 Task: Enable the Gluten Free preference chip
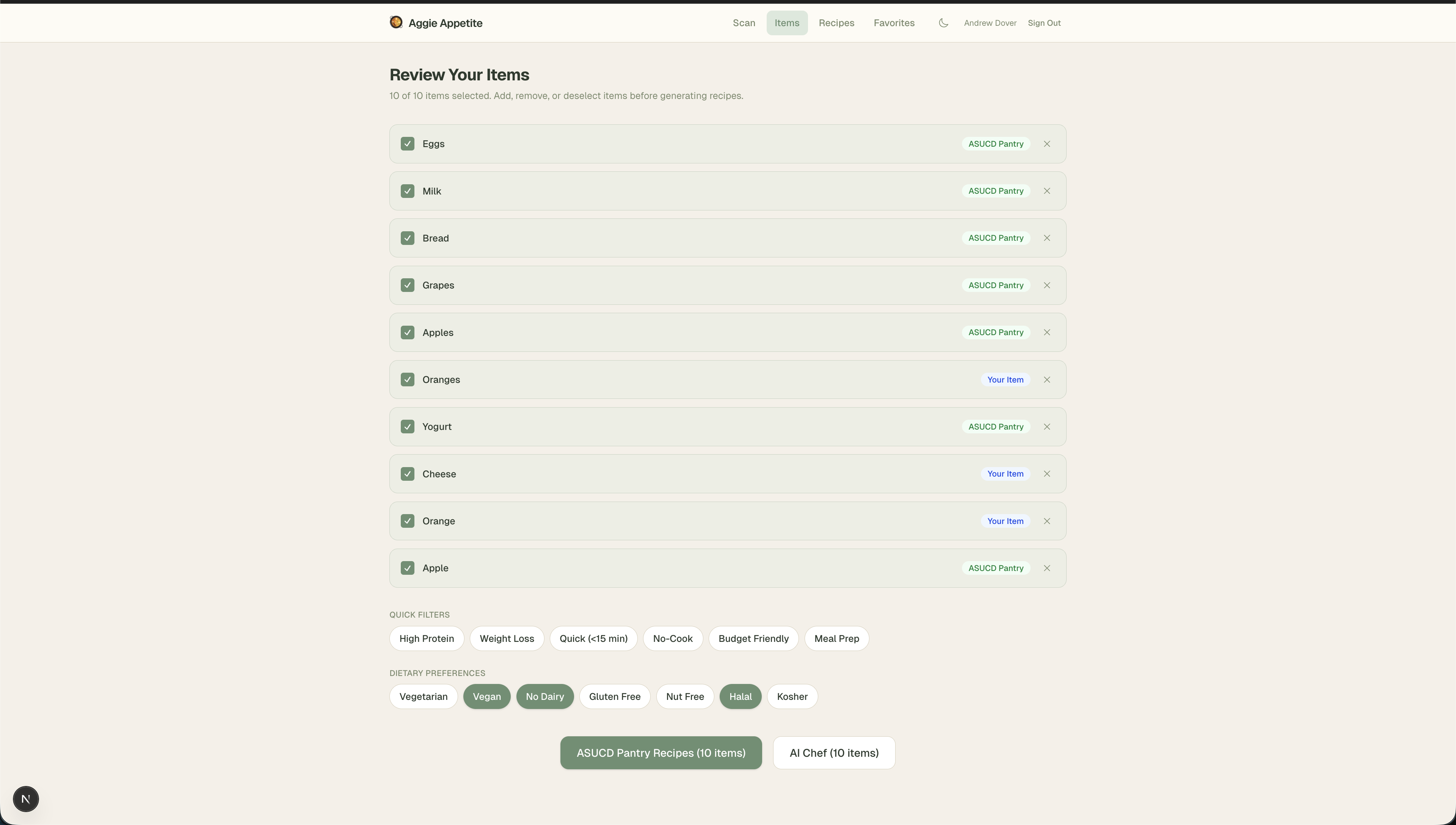coord(614,696)
